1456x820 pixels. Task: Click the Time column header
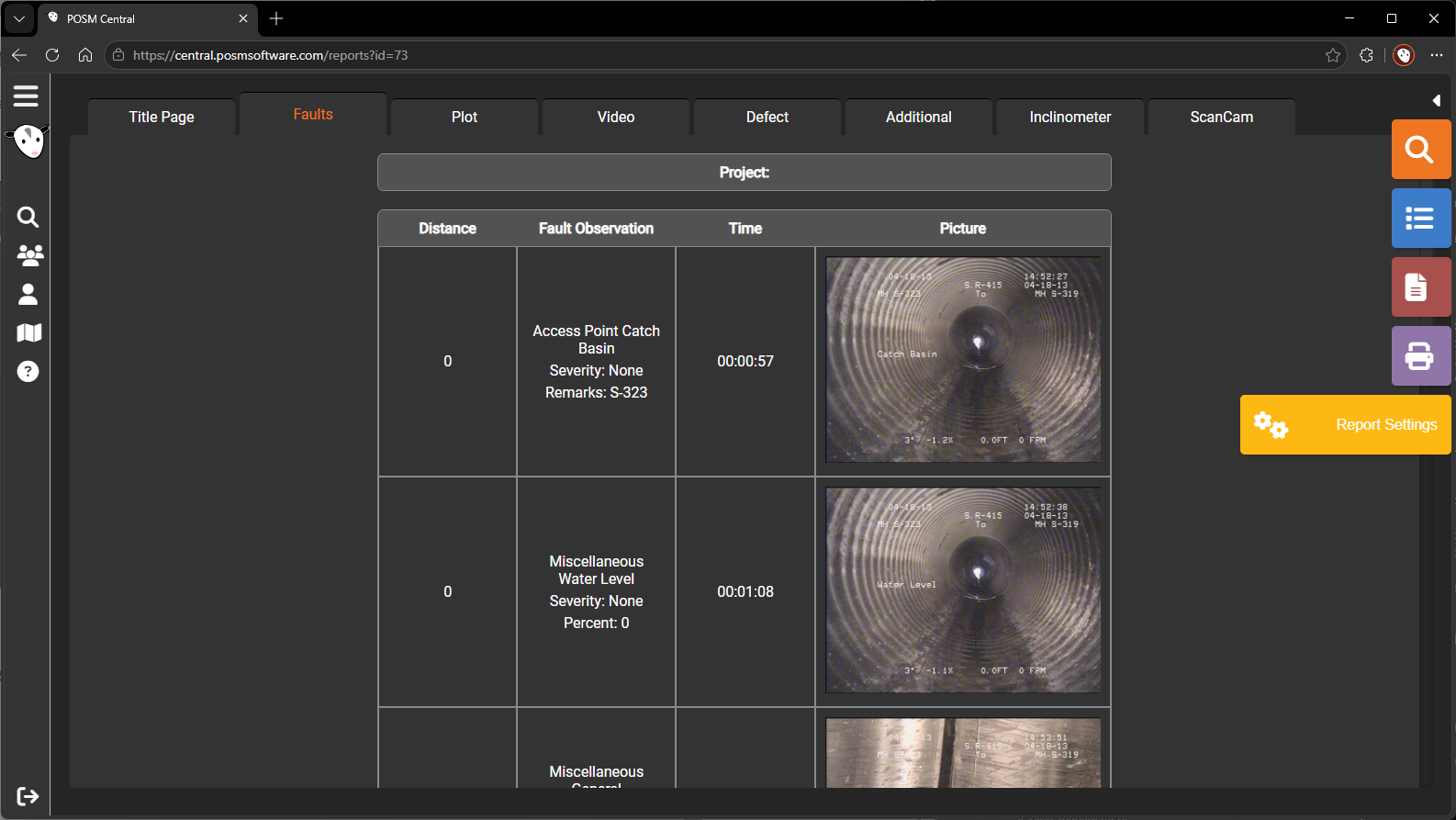(x=745, y=229)
